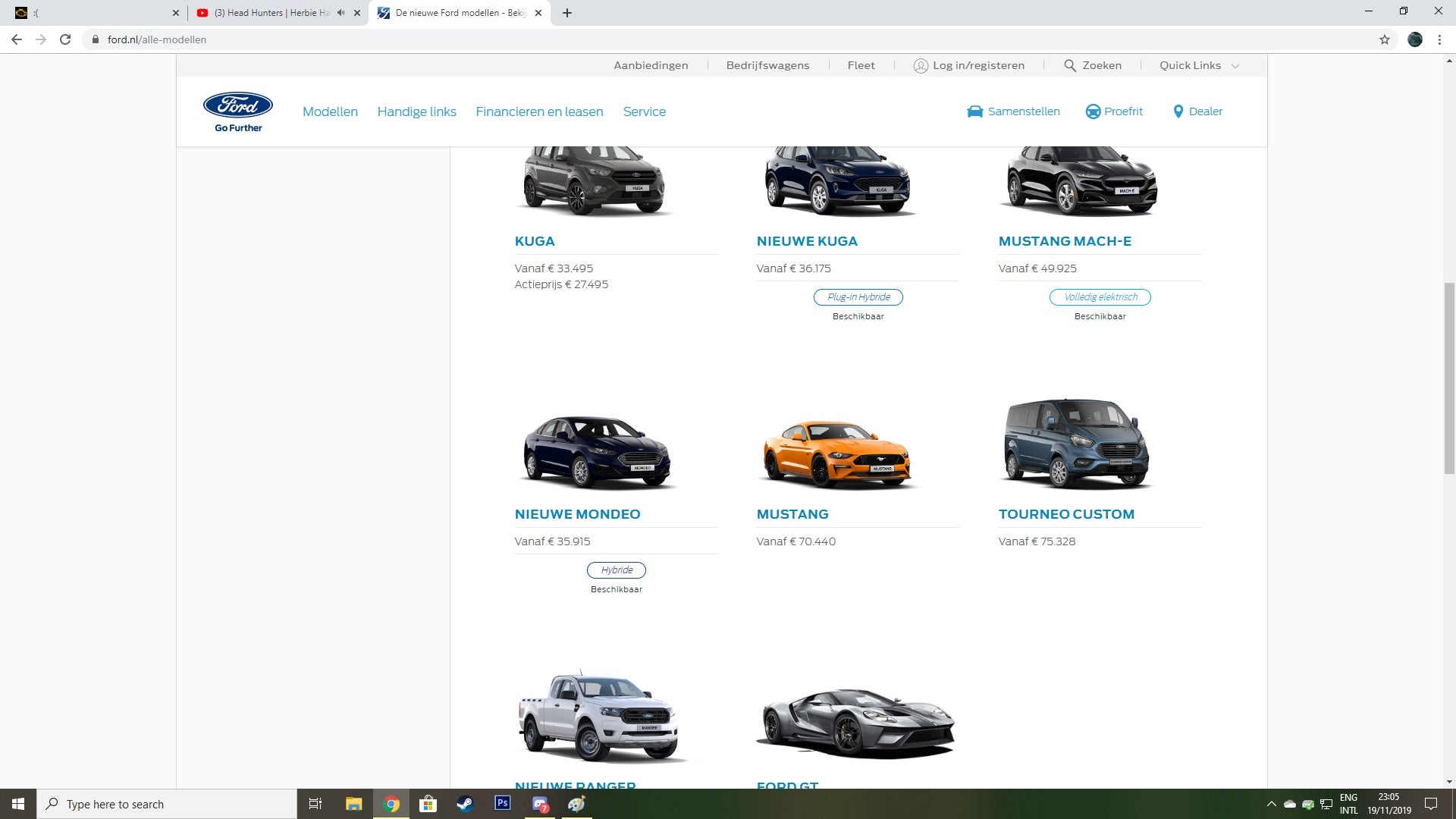Click the Plug-in Hybride badge

858,297
